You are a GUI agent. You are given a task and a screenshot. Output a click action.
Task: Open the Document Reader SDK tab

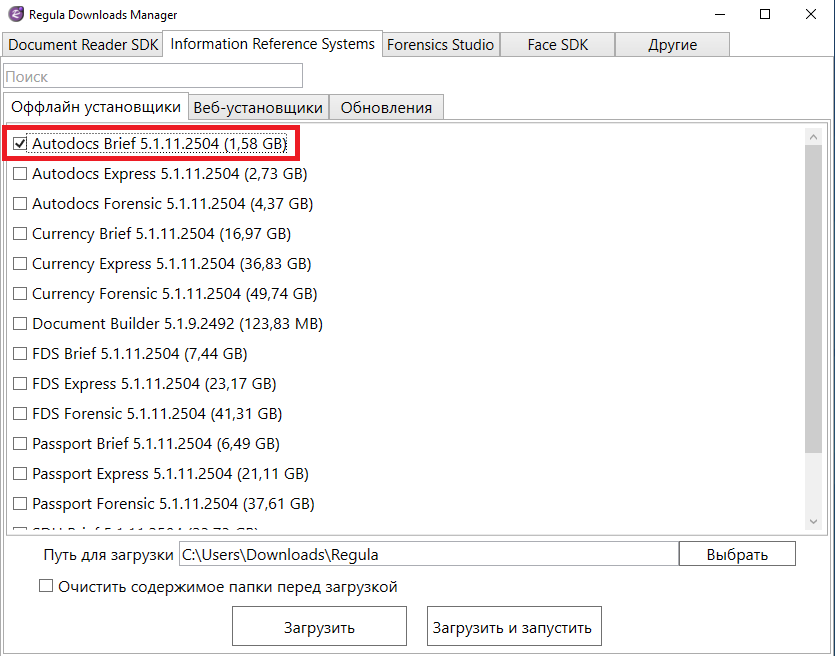click(83, 45)
